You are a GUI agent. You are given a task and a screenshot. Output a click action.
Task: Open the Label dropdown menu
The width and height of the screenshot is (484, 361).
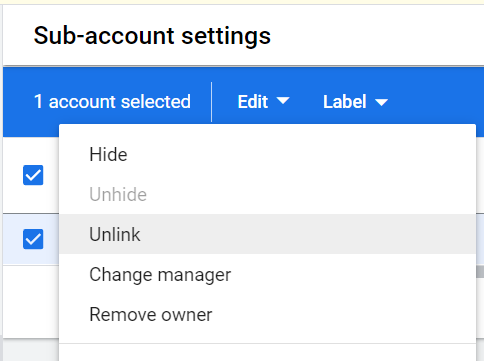355,102
